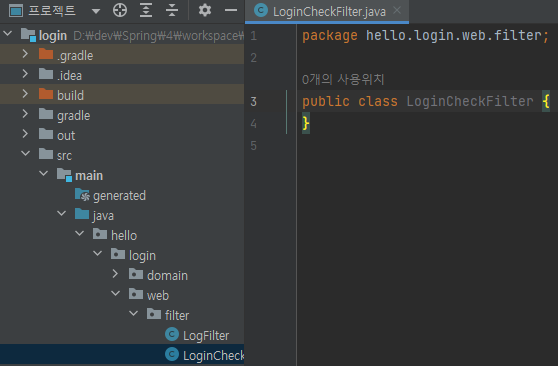Viewport: 558px width, 366px height.
Task: Click line number 3 in gutter
Action: [x=253, y=102]
